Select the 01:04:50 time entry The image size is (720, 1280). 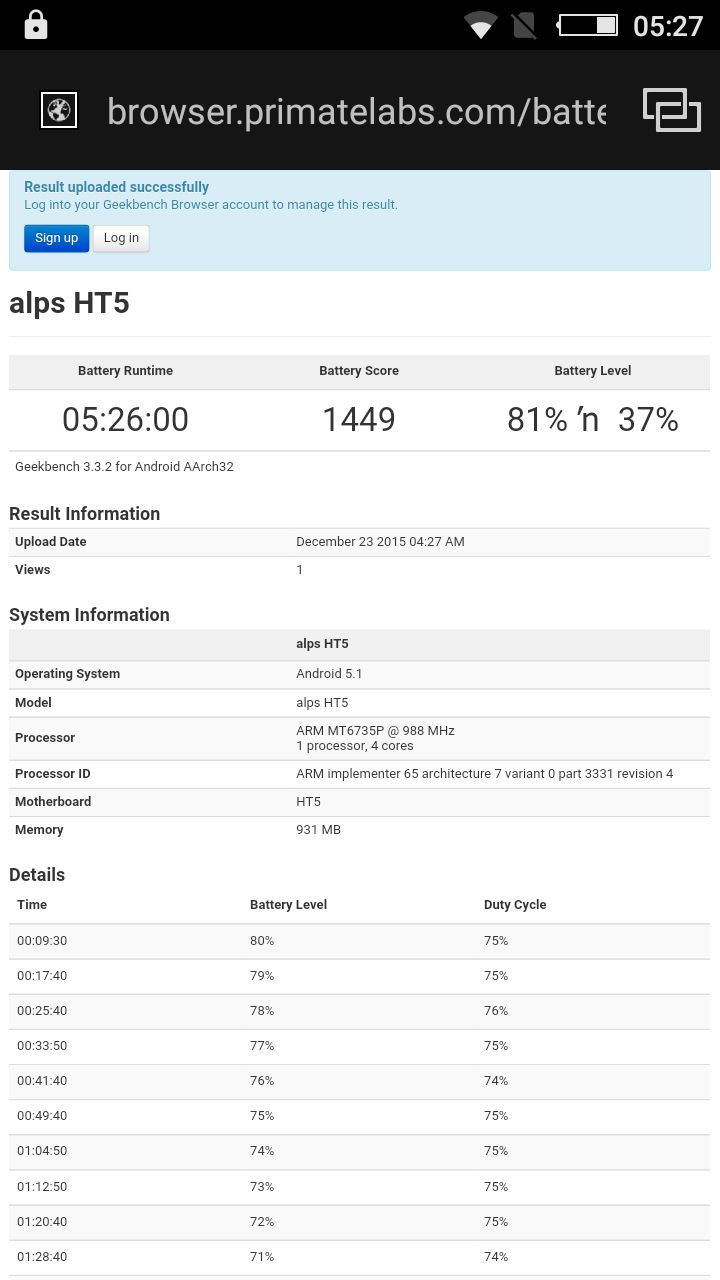(x=42, y=1151)
